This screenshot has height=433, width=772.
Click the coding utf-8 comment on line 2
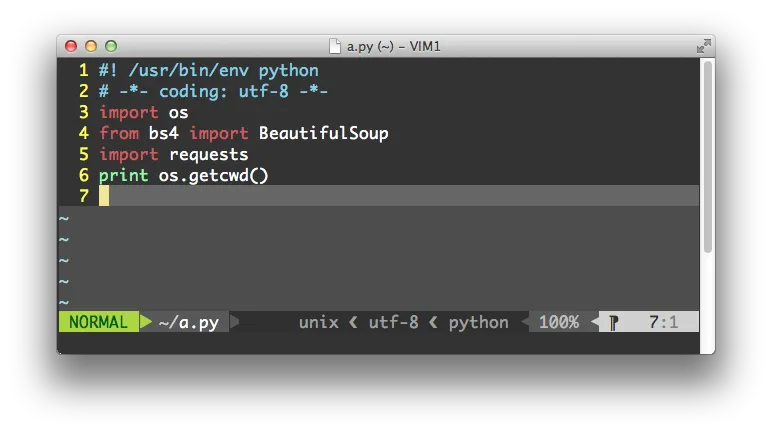[x=213, y=92]
